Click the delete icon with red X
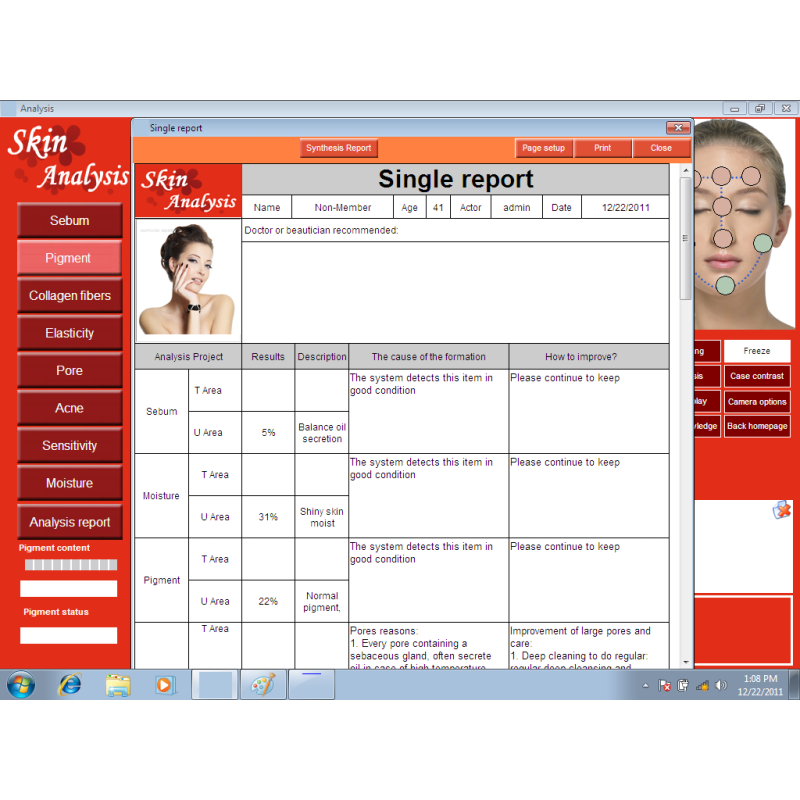 (x=782, y=511)
